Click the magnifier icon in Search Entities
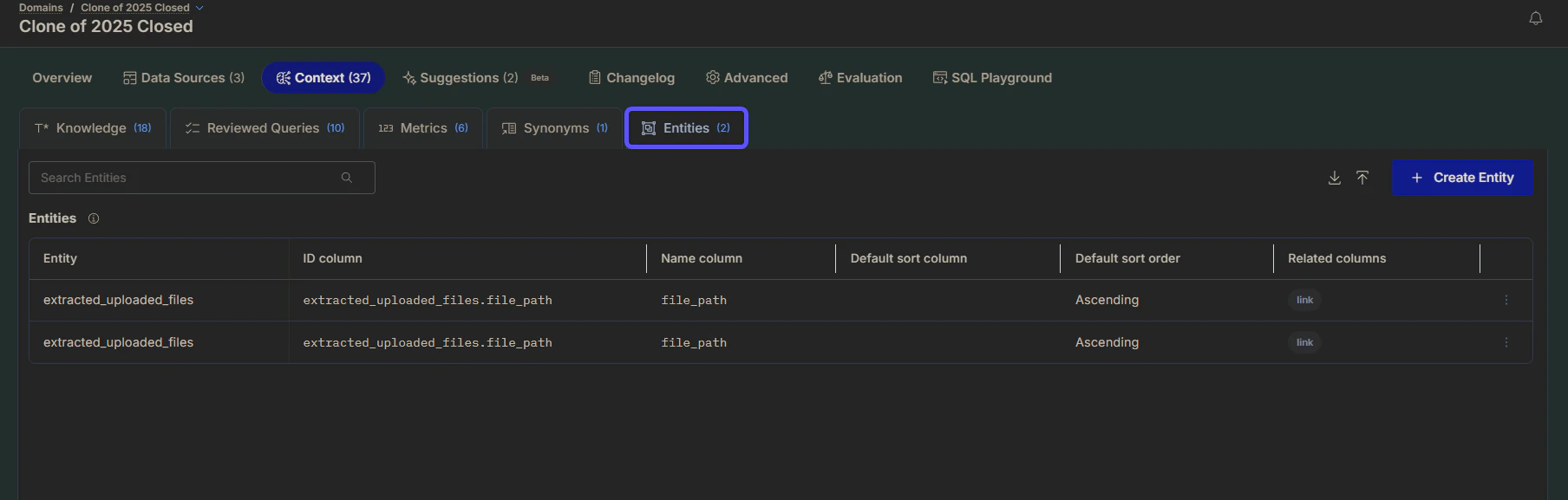1568x500 pixels. coord(347,178)
